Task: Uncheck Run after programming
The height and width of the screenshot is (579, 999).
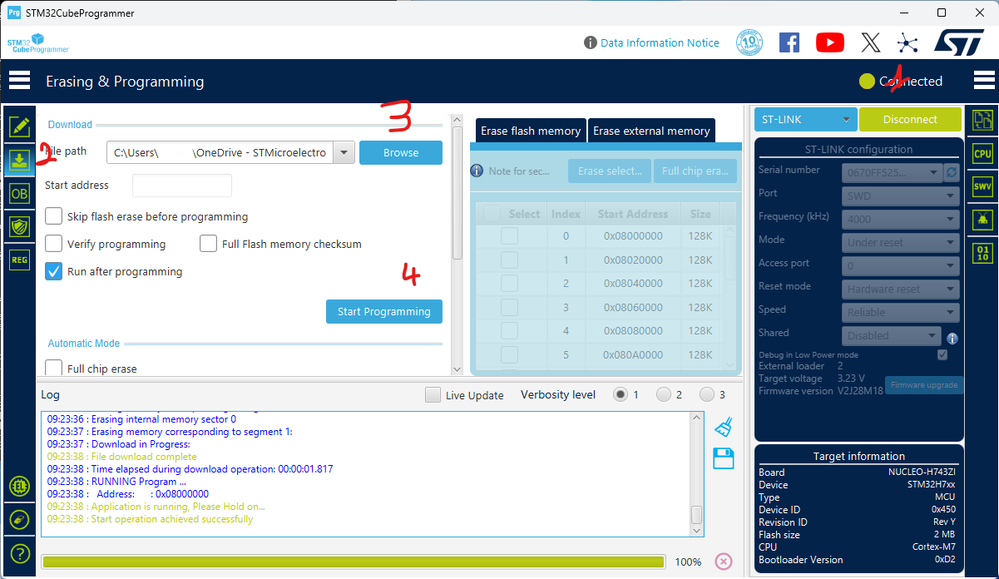Action: tap(54, 271)
